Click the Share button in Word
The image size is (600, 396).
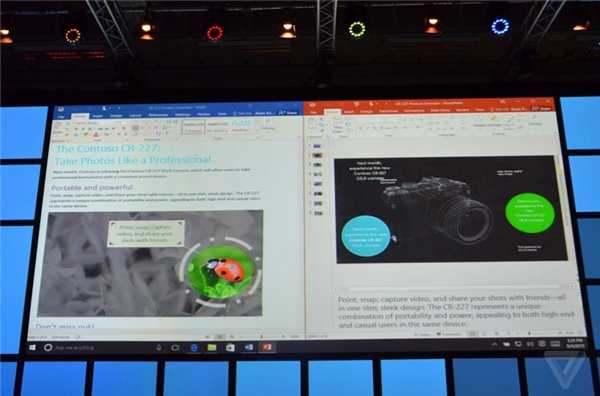pos(288,112)
